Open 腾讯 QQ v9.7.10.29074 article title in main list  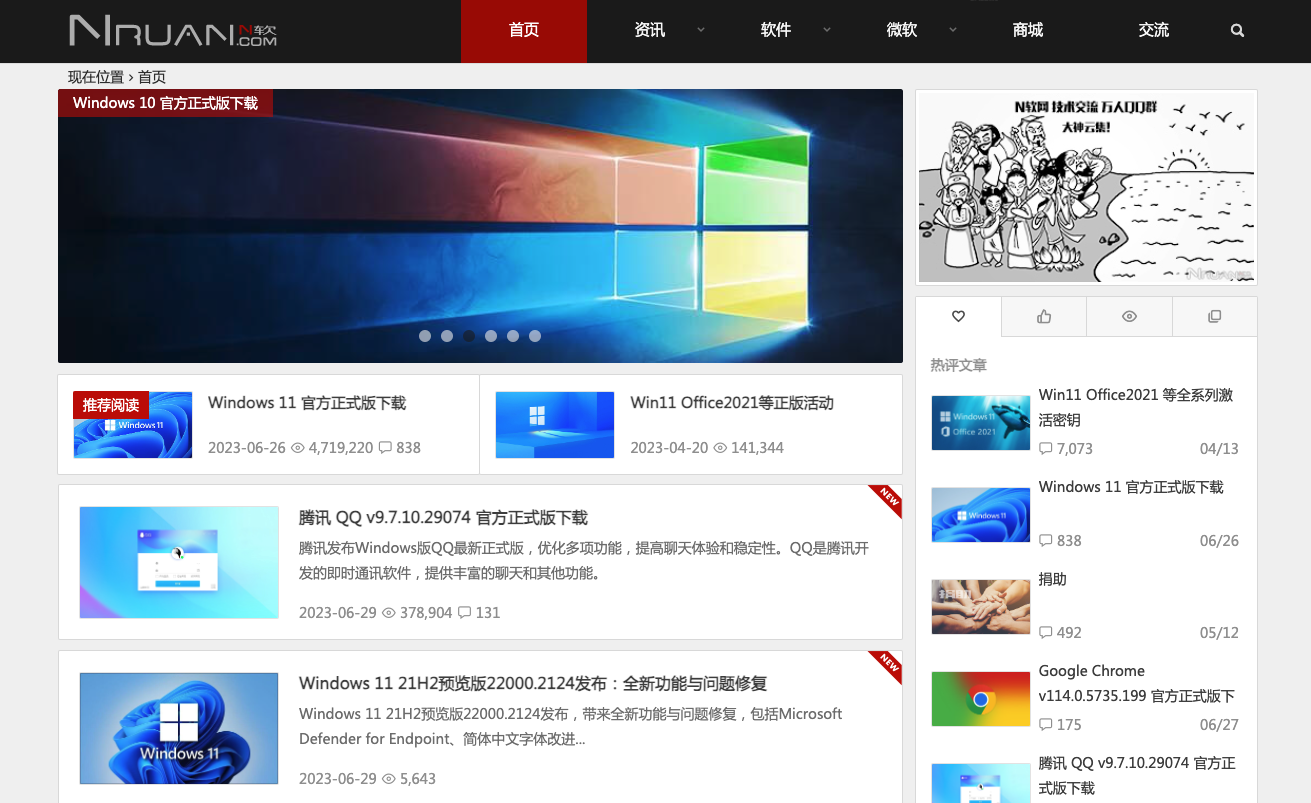(x=443, y=518)
